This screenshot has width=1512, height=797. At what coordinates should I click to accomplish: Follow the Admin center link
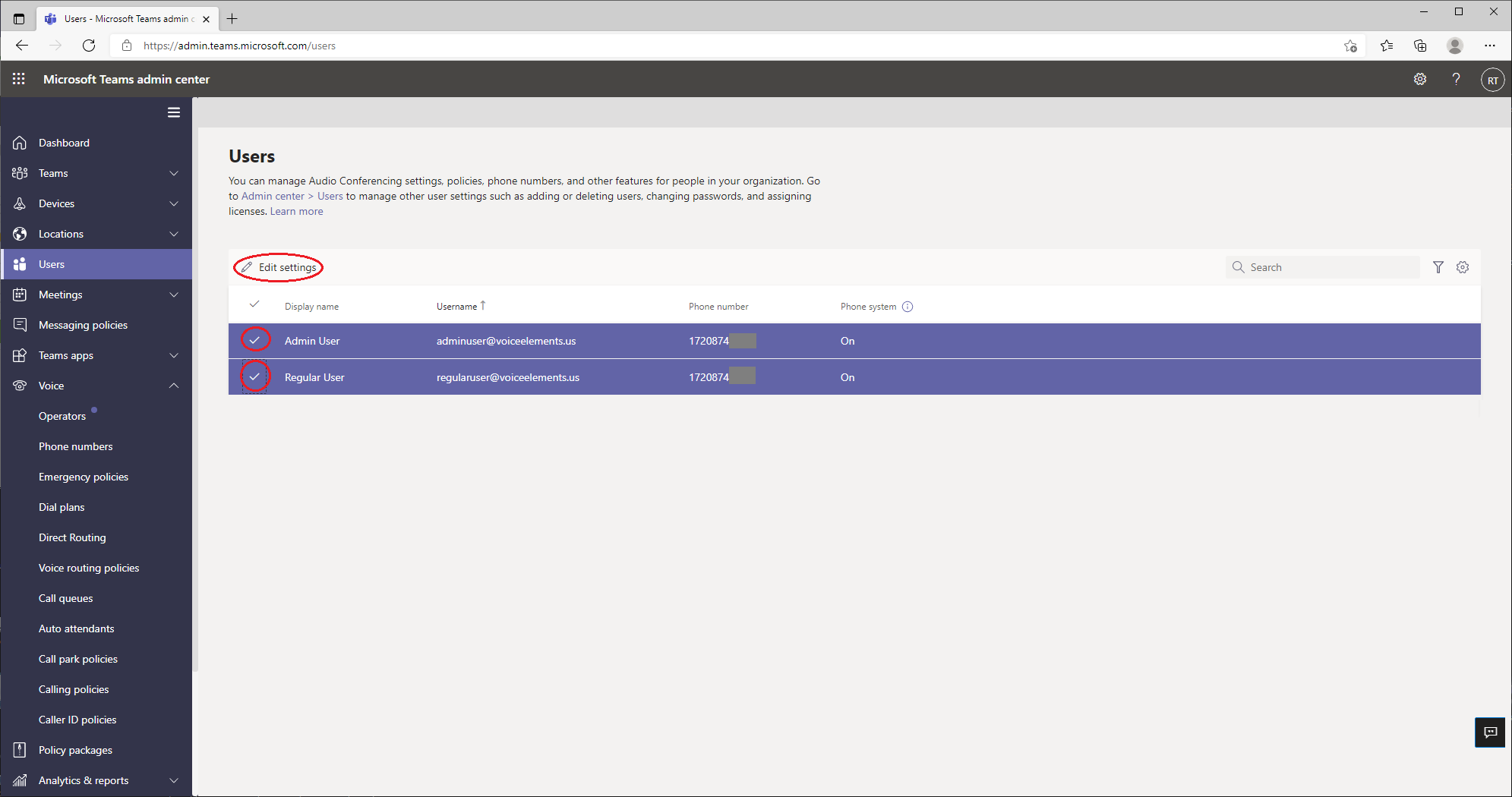coord(273,196)
